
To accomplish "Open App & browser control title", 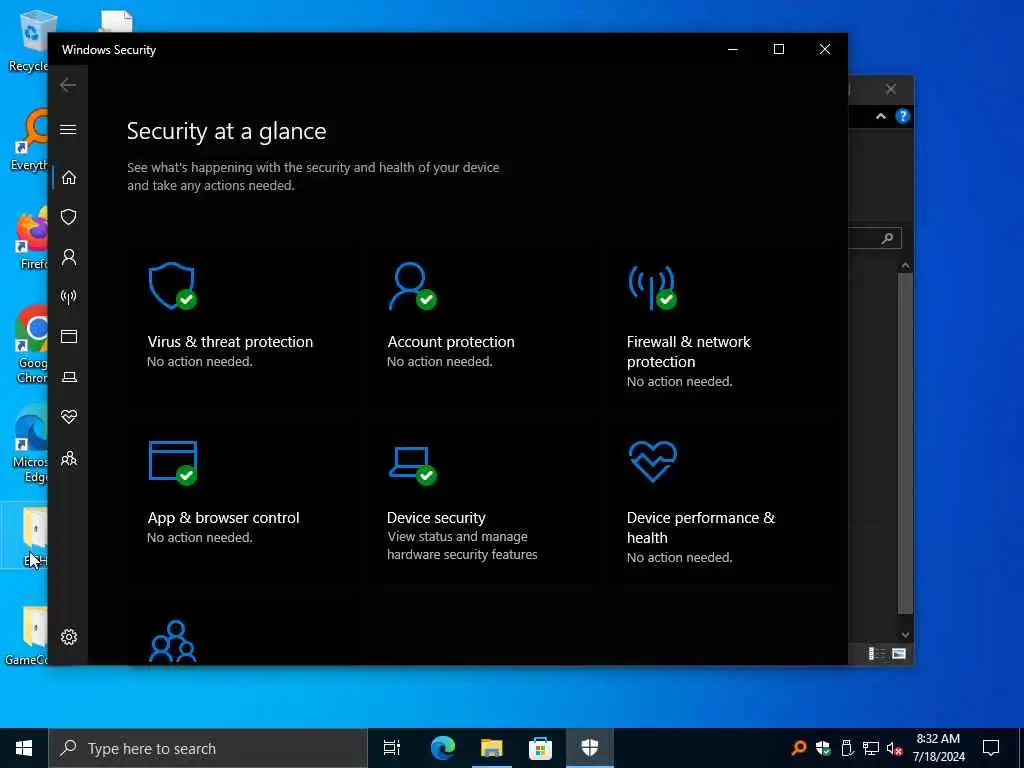I will click(x=223, y=518).
